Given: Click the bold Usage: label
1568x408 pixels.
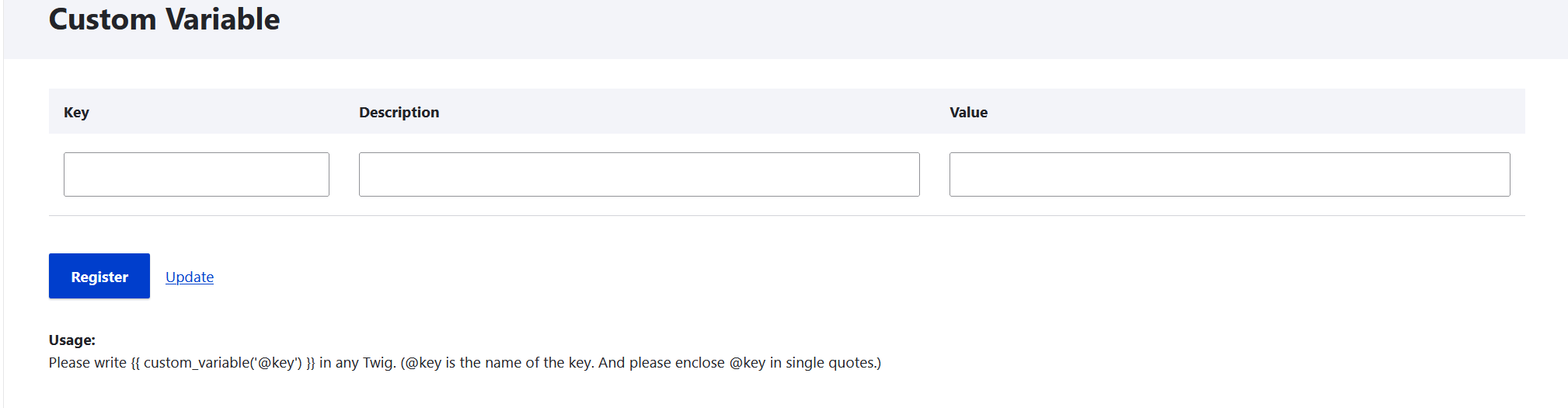Looking at the screenshot, I should [x=72, y=340].
